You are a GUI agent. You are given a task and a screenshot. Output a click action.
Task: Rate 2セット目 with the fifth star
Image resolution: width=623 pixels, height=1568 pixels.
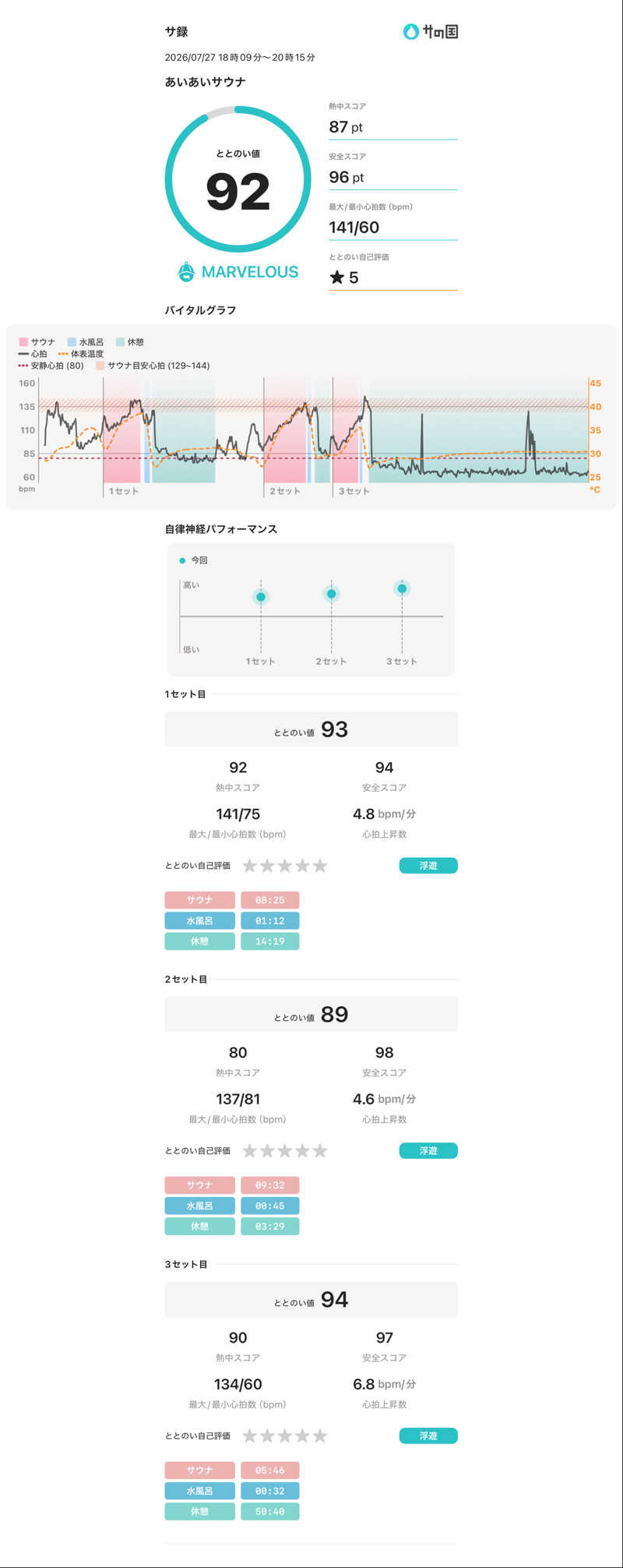[x=320, y=1151]
